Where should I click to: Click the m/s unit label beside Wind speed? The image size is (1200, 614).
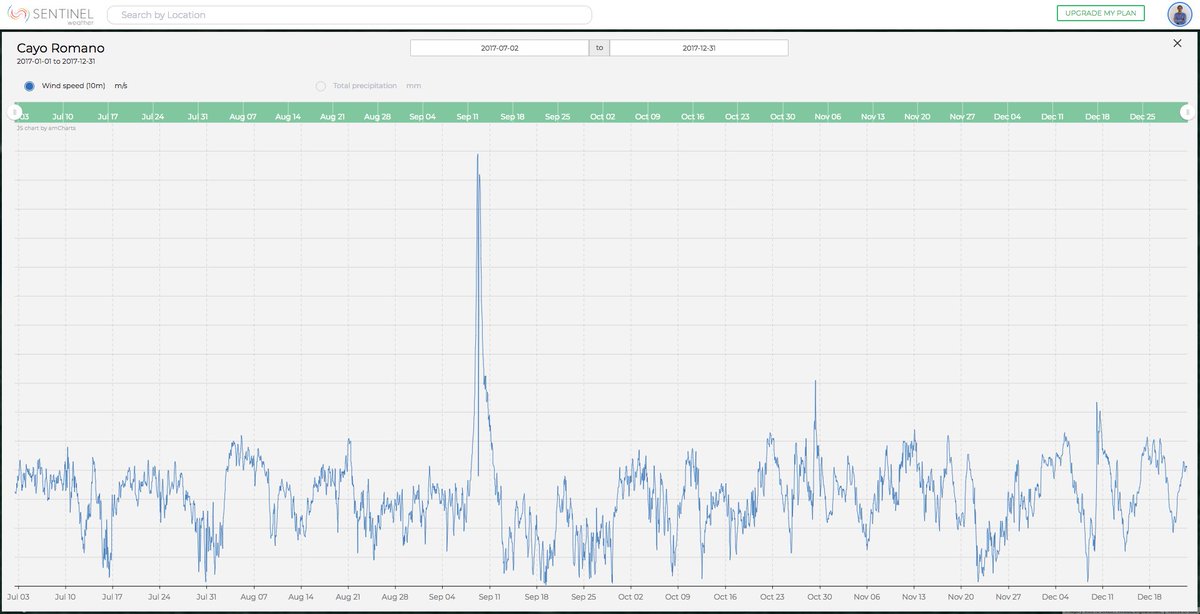point(119,86)
